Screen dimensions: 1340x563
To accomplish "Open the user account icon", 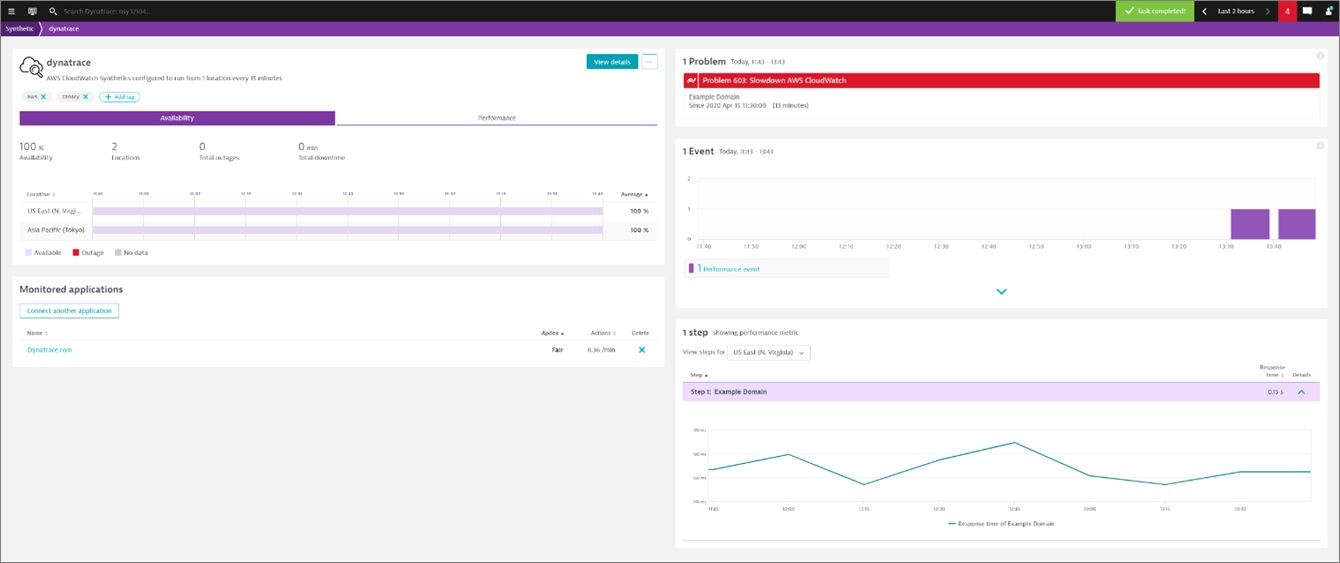I will click(1329, 11).
